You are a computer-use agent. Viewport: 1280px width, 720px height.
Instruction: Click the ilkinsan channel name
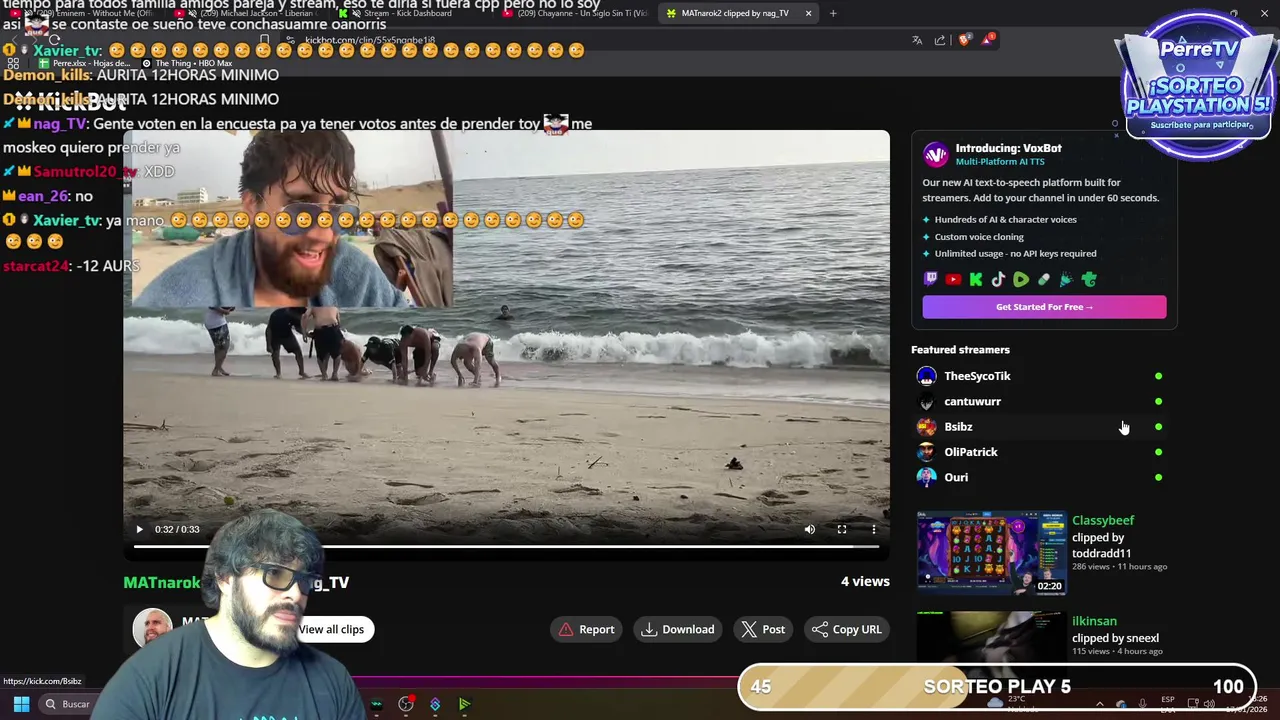pyautogui.click(x=1094, y=621)
